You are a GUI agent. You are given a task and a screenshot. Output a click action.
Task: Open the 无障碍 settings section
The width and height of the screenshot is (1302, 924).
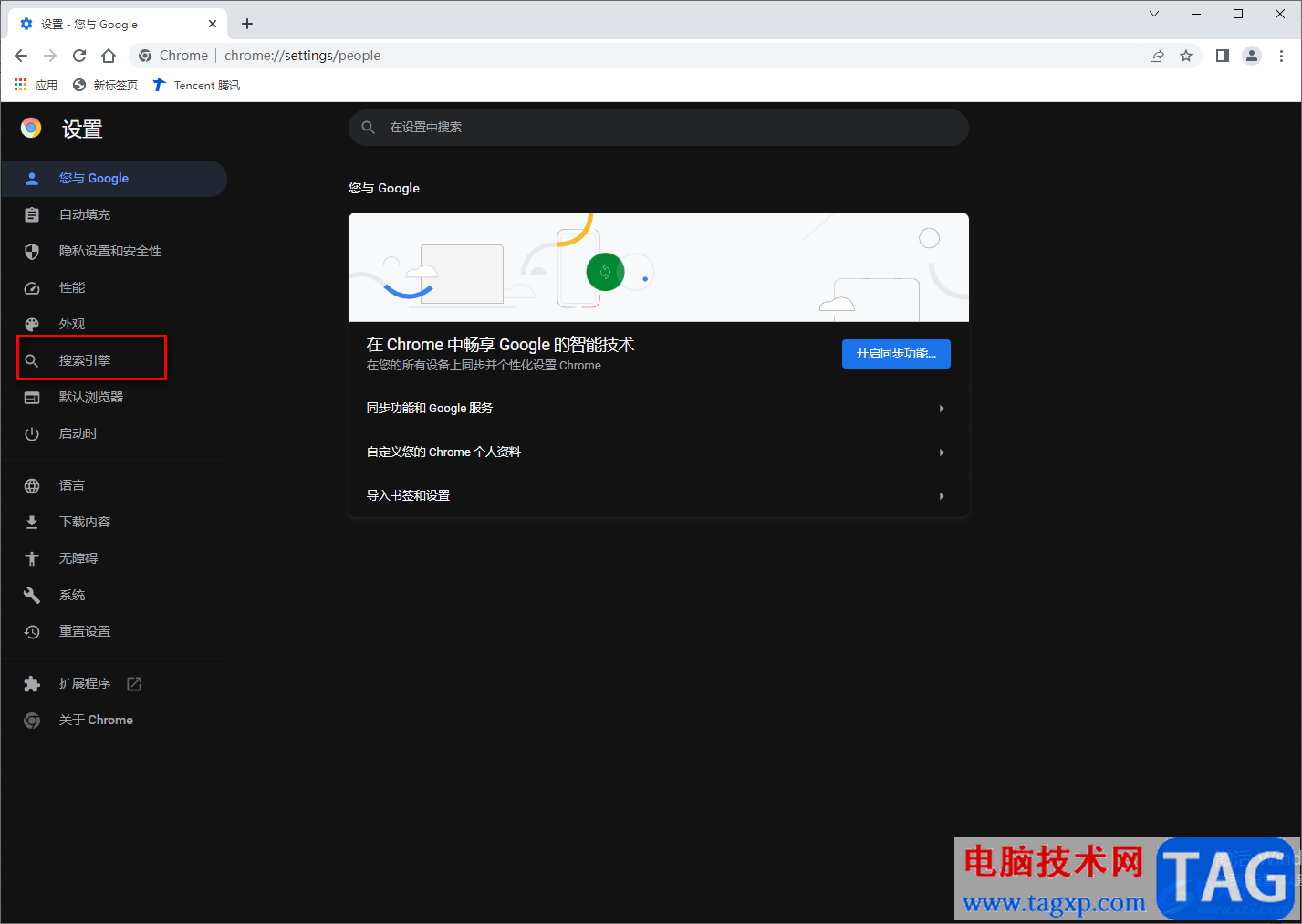(x=113, y=558)
